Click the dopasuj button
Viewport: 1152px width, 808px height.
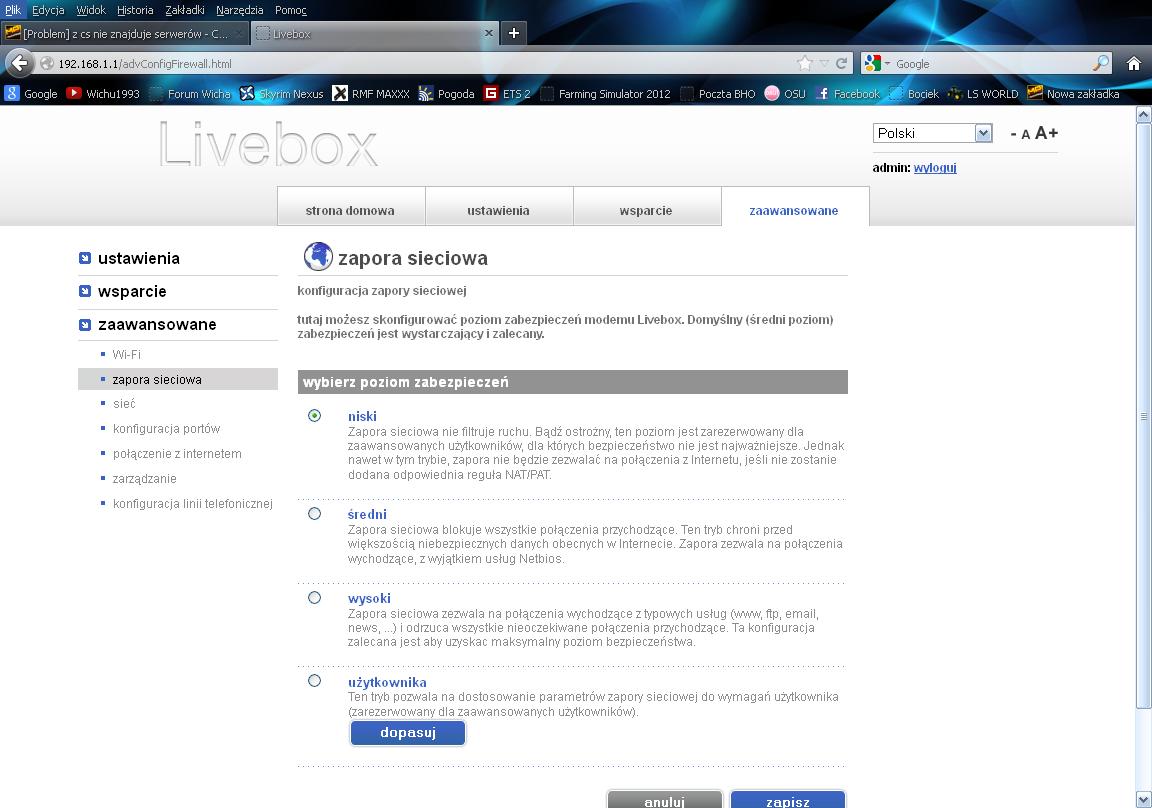point(408,732)
